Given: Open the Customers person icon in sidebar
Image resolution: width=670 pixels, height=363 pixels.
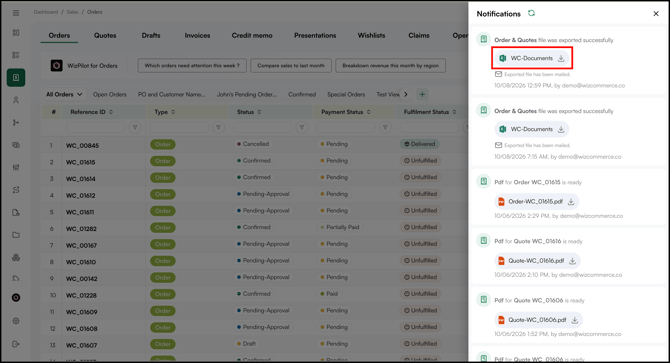Looking at the screenshot, I should tap(16, 100).
